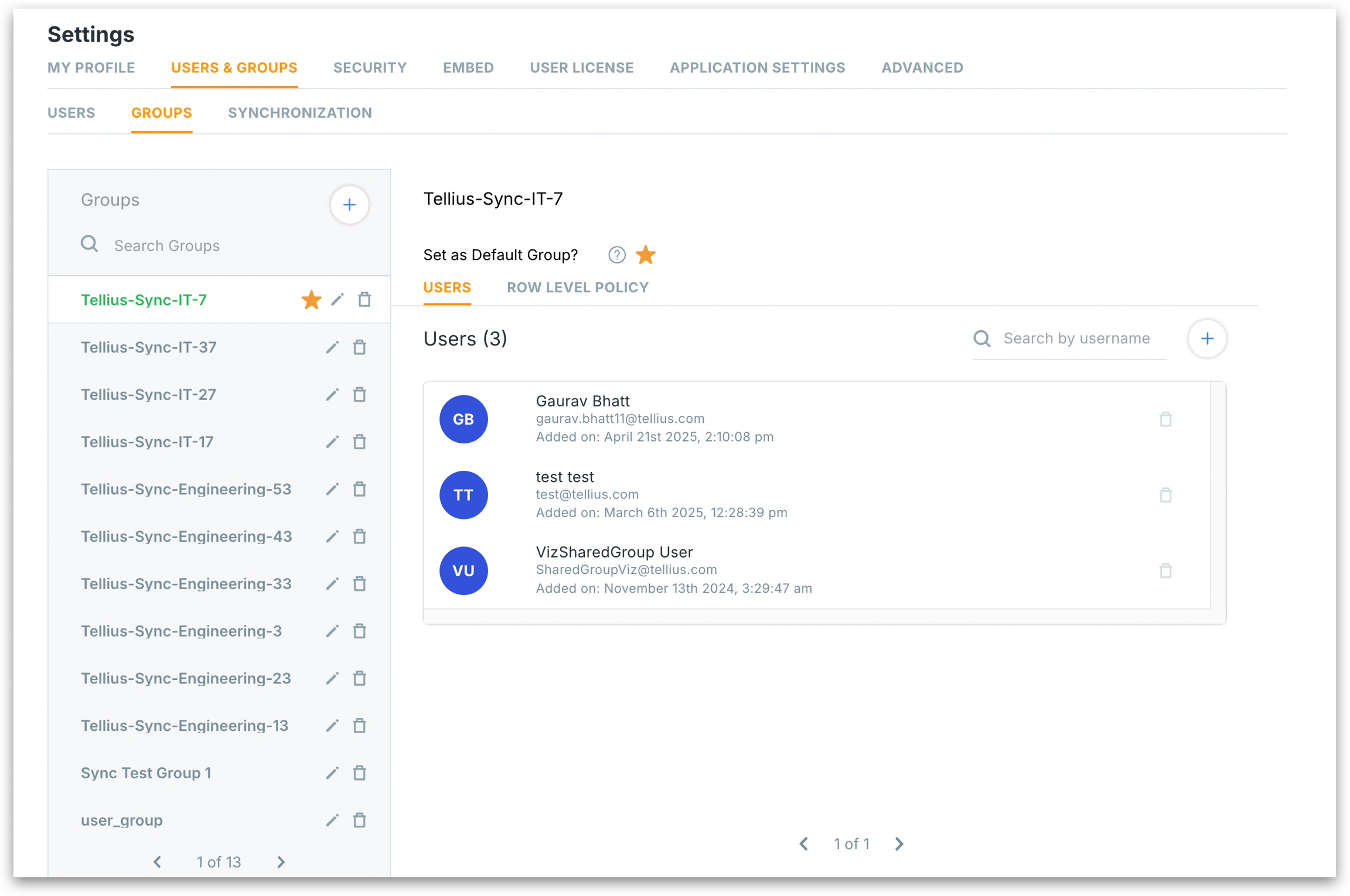Click the Search by username field
This screenshot has height=896, width=1350.
pos(1081,338)
